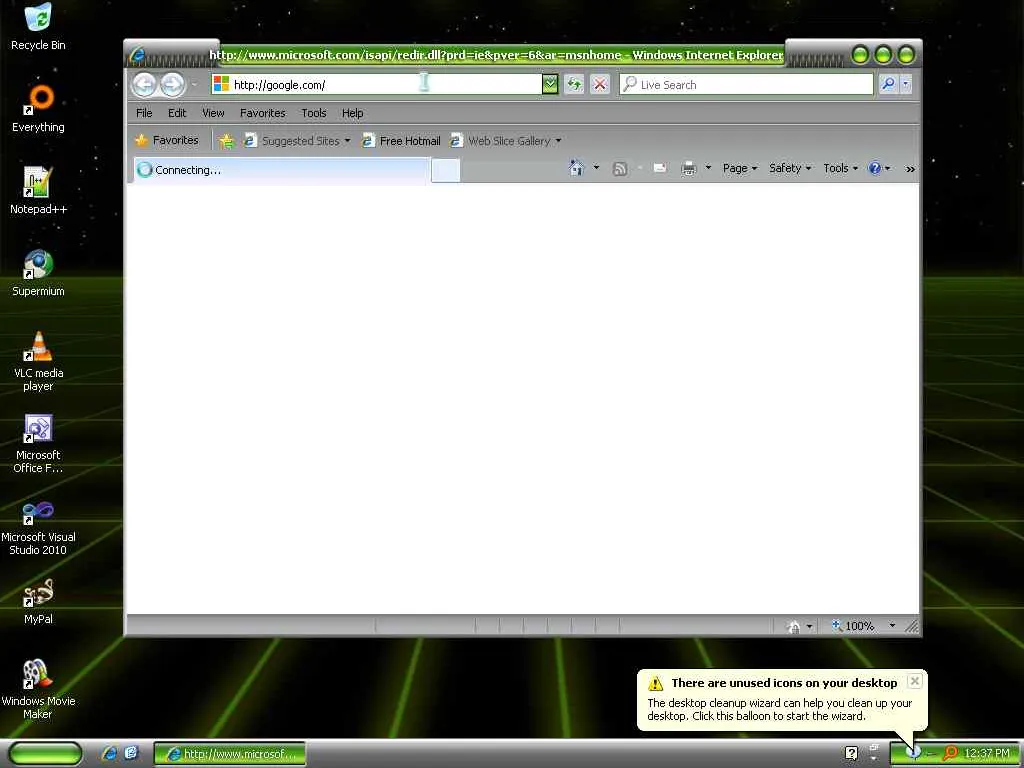The width and height of the screenshot is (1024, 768).
Task: Open the Favorites menu in menu bar
Action: (x=263, y=113)
